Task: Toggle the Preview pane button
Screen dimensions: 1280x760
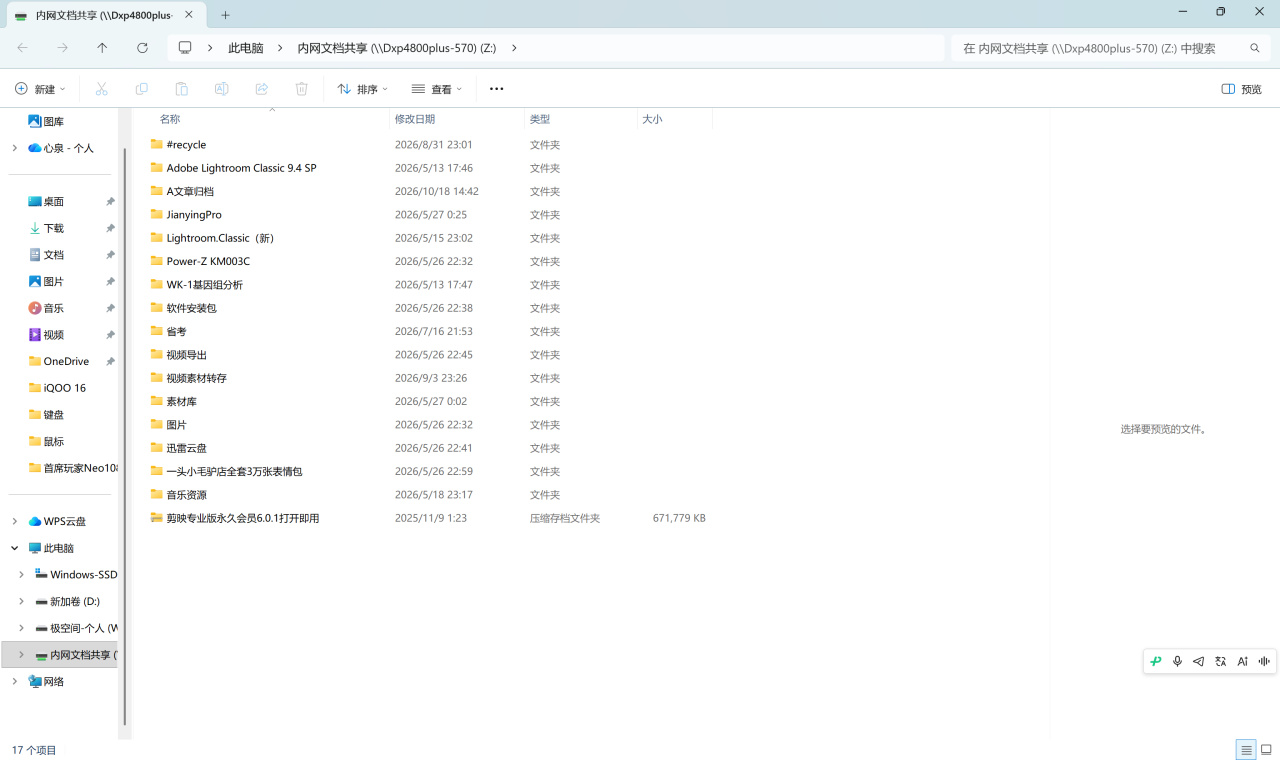Action: (x=1241, y=89)
